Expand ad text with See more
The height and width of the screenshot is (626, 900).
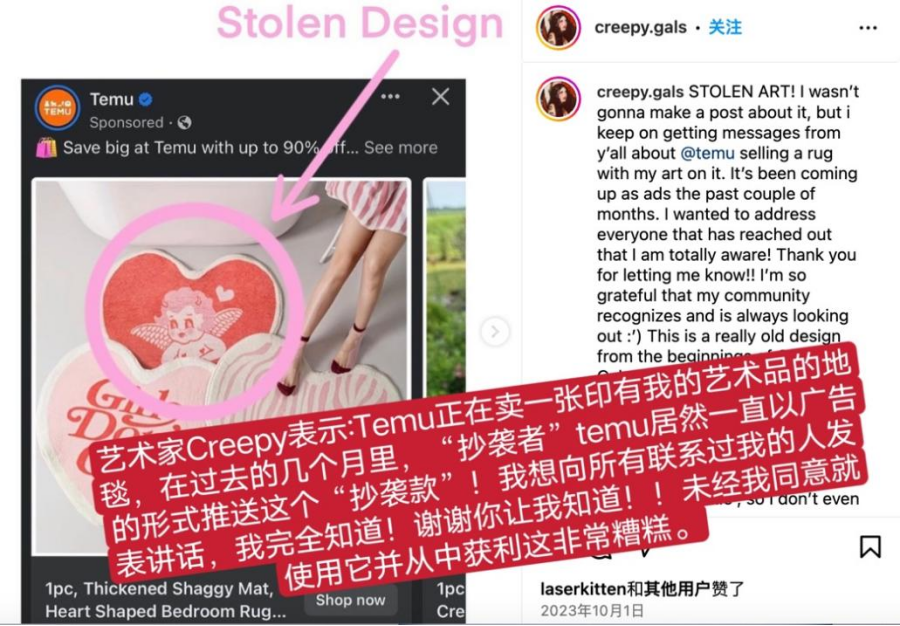(401, 147)
